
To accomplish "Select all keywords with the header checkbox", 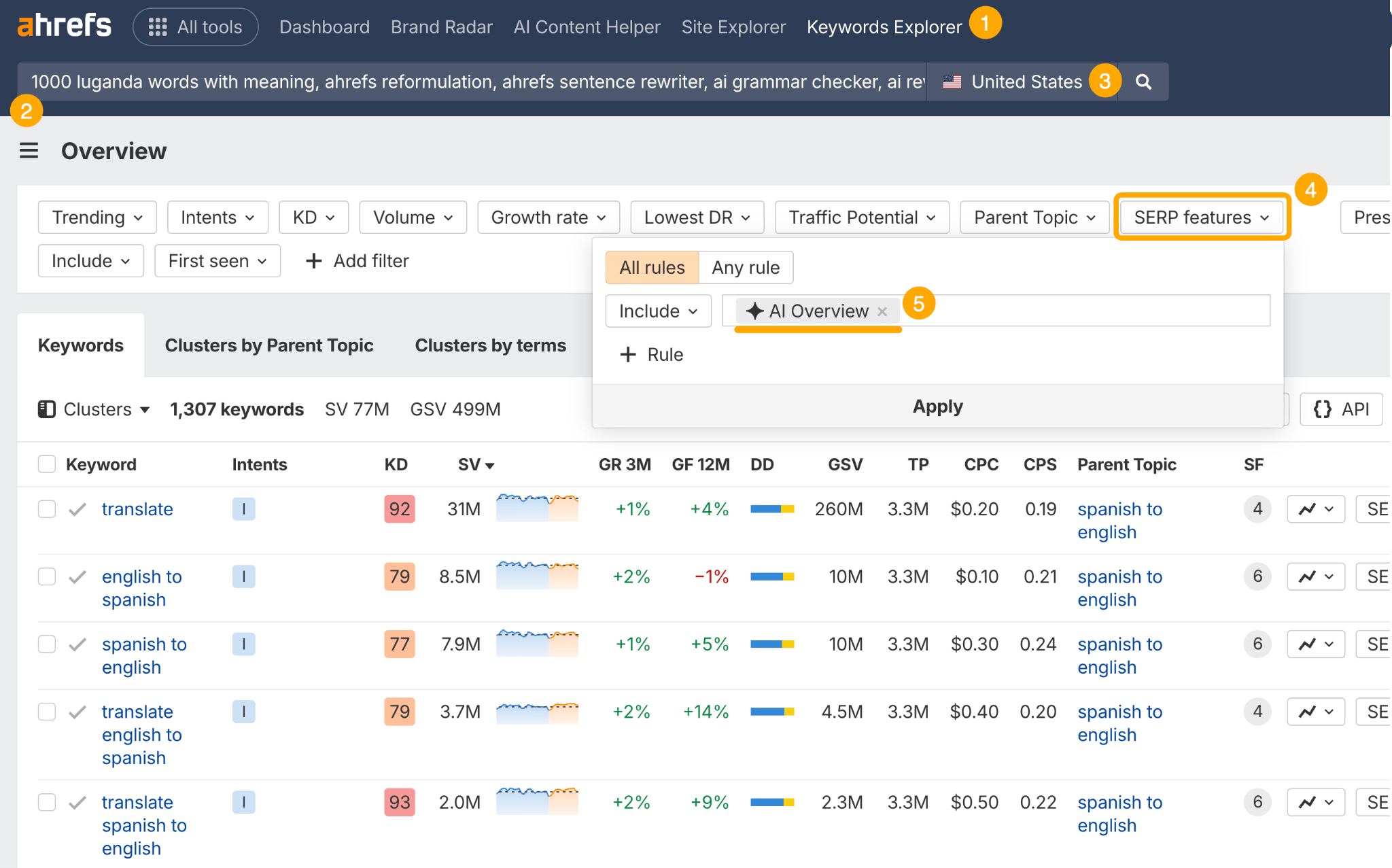I will coord(46,464).
